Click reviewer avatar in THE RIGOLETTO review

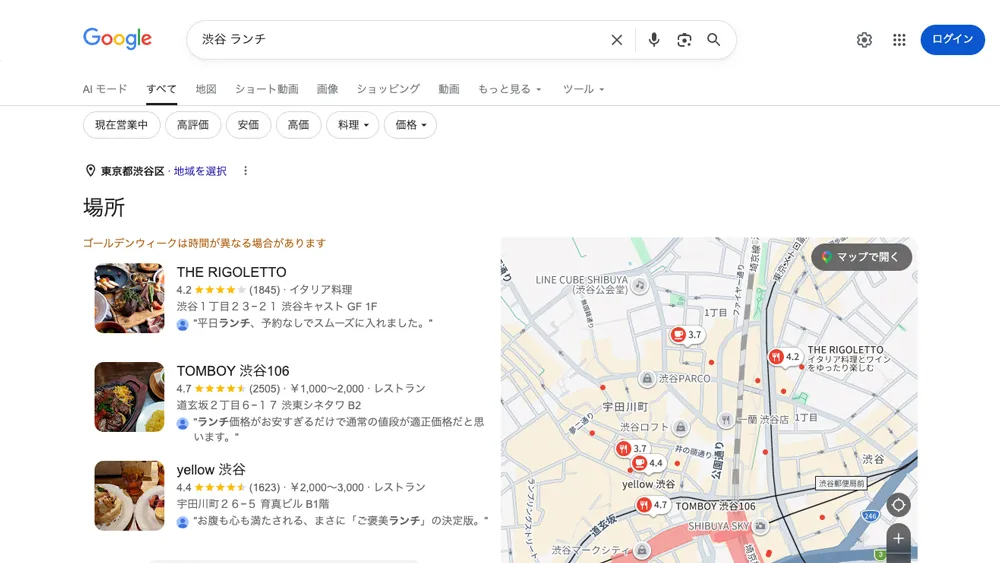182,325
